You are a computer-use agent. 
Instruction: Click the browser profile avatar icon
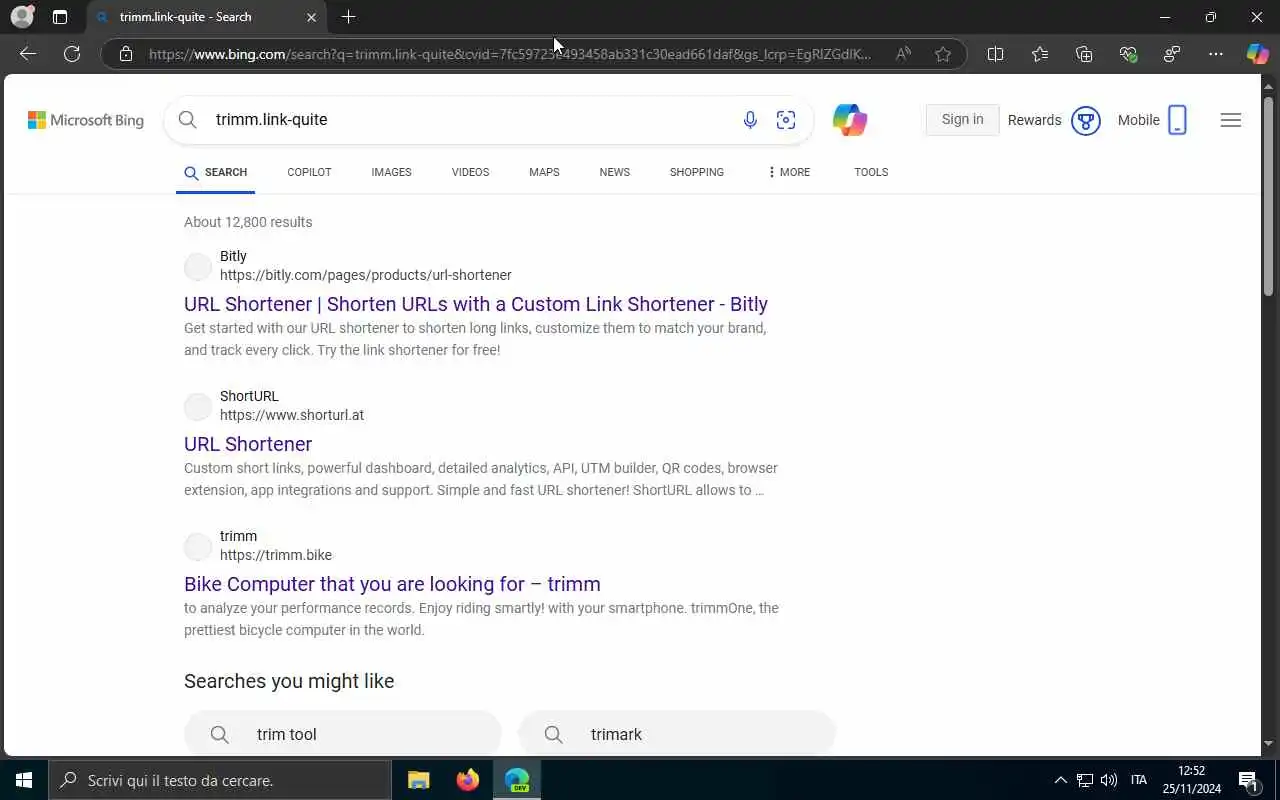click(x=22, y=17)
